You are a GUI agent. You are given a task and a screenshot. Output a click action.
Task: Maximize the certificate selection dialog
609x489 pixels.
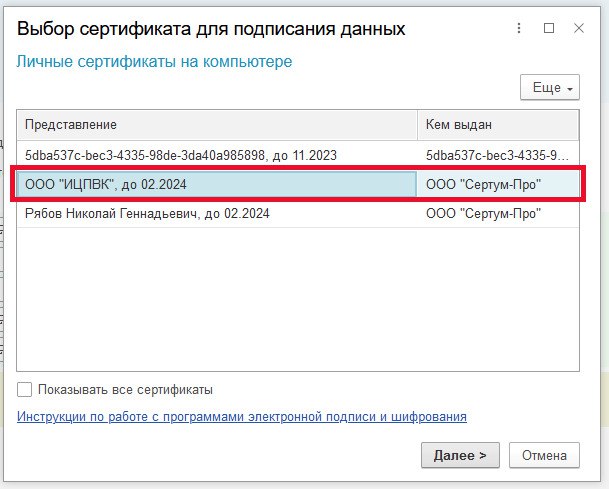point(549,28)
